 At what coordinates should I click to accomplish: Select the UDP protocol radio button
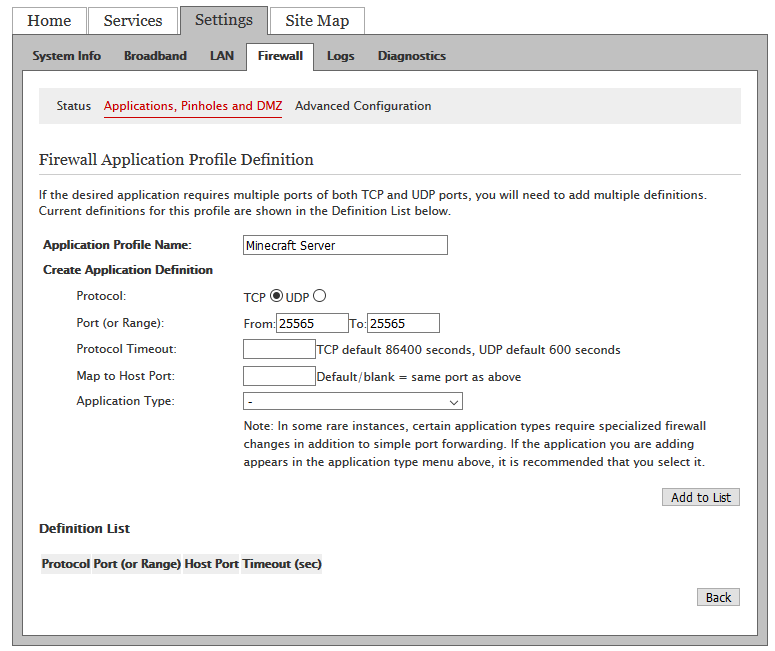tap(320, 296)
